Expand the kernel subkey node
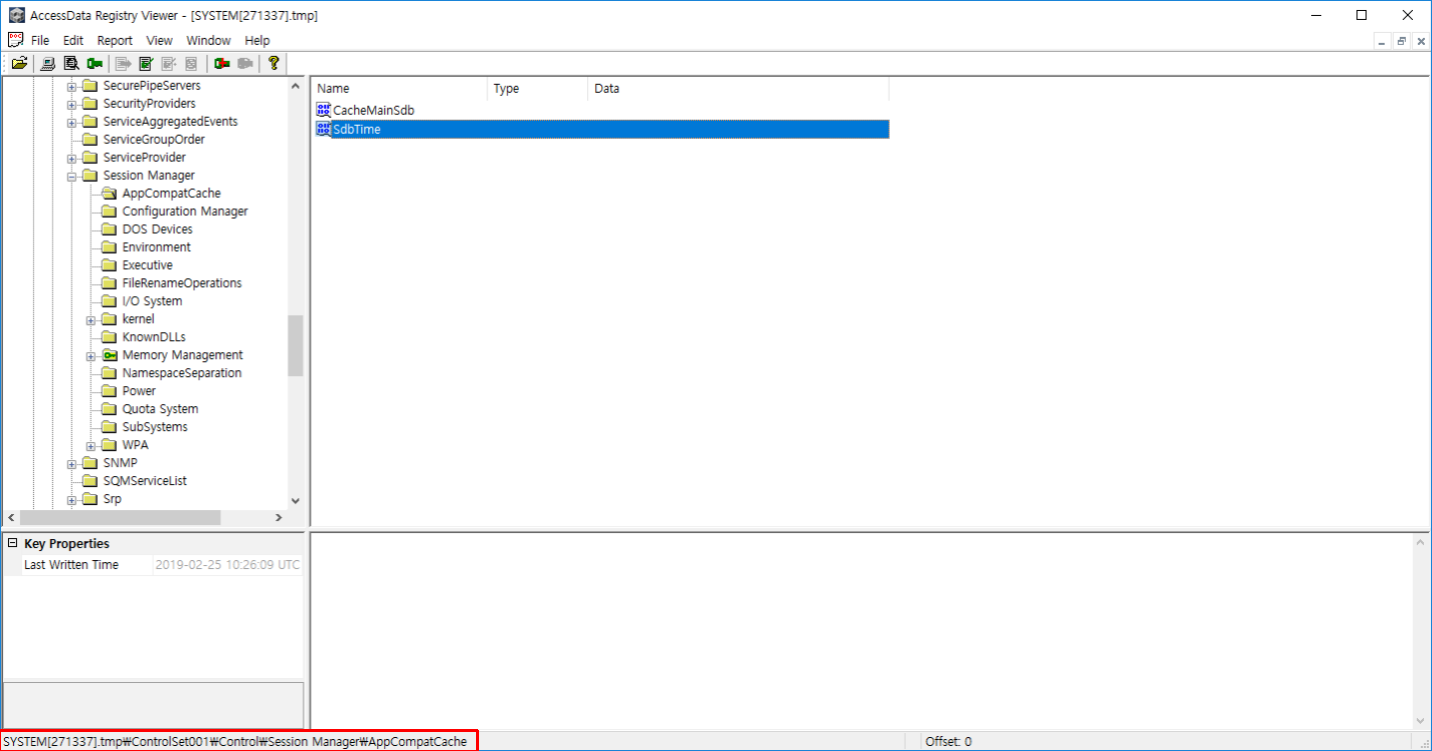The width and height of the screenshot is (1432, 751). click(x=91, y=320)
